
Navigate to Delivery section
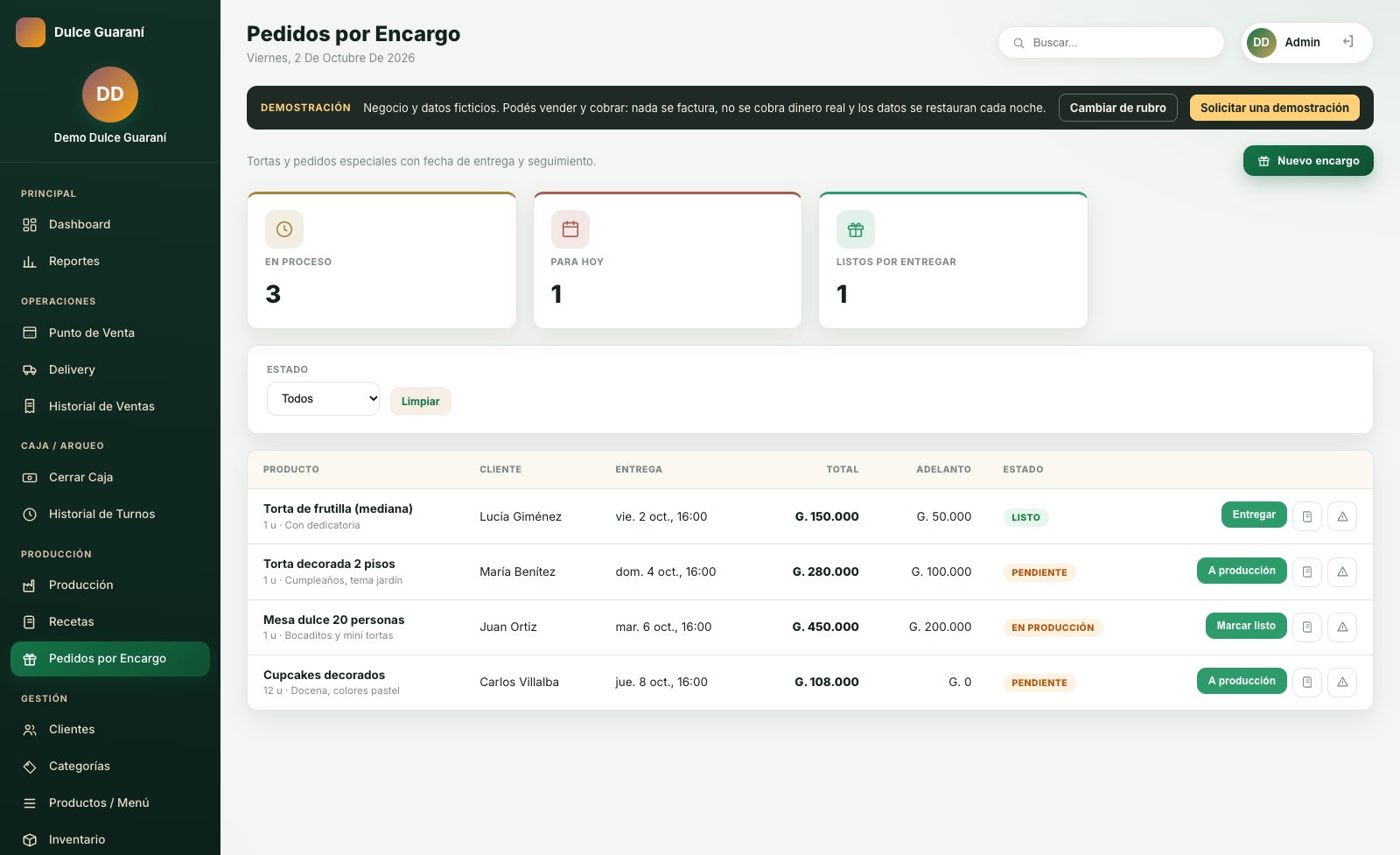(110, 369)
